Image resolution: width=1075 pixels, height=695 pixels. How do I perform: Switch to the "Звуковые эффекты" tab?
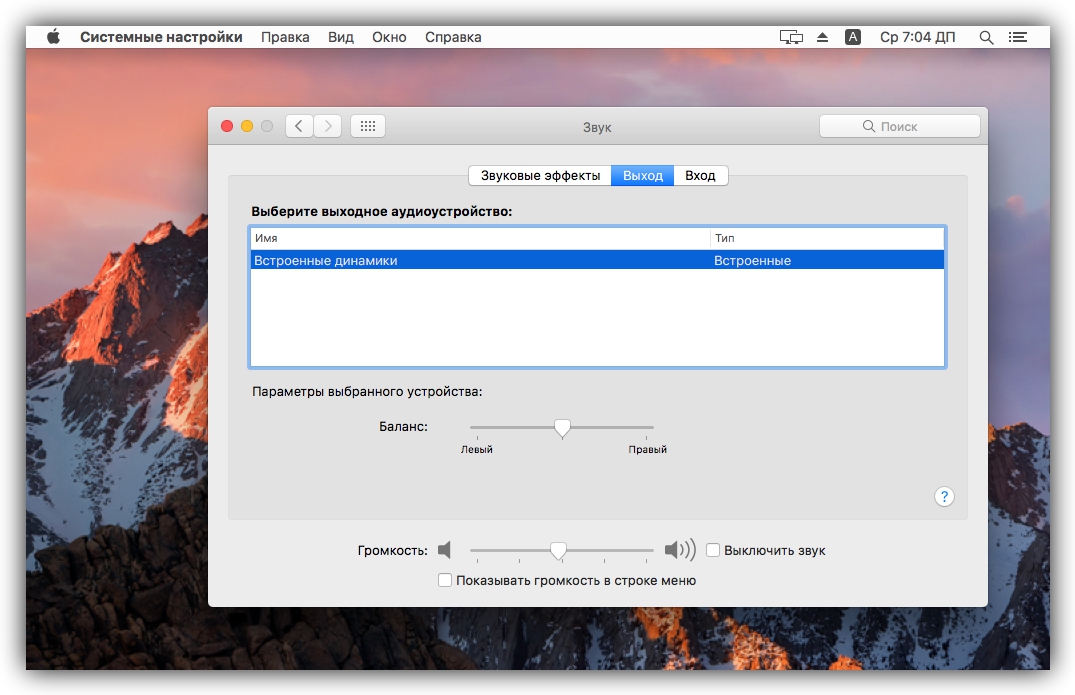click(540, 175)
